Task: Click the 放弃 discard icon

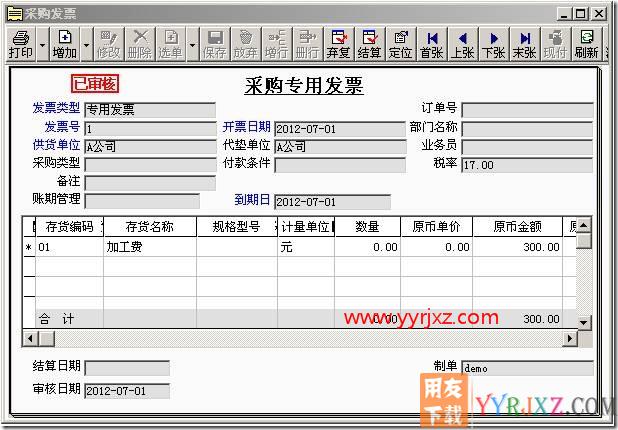Action: click(246, 44)
